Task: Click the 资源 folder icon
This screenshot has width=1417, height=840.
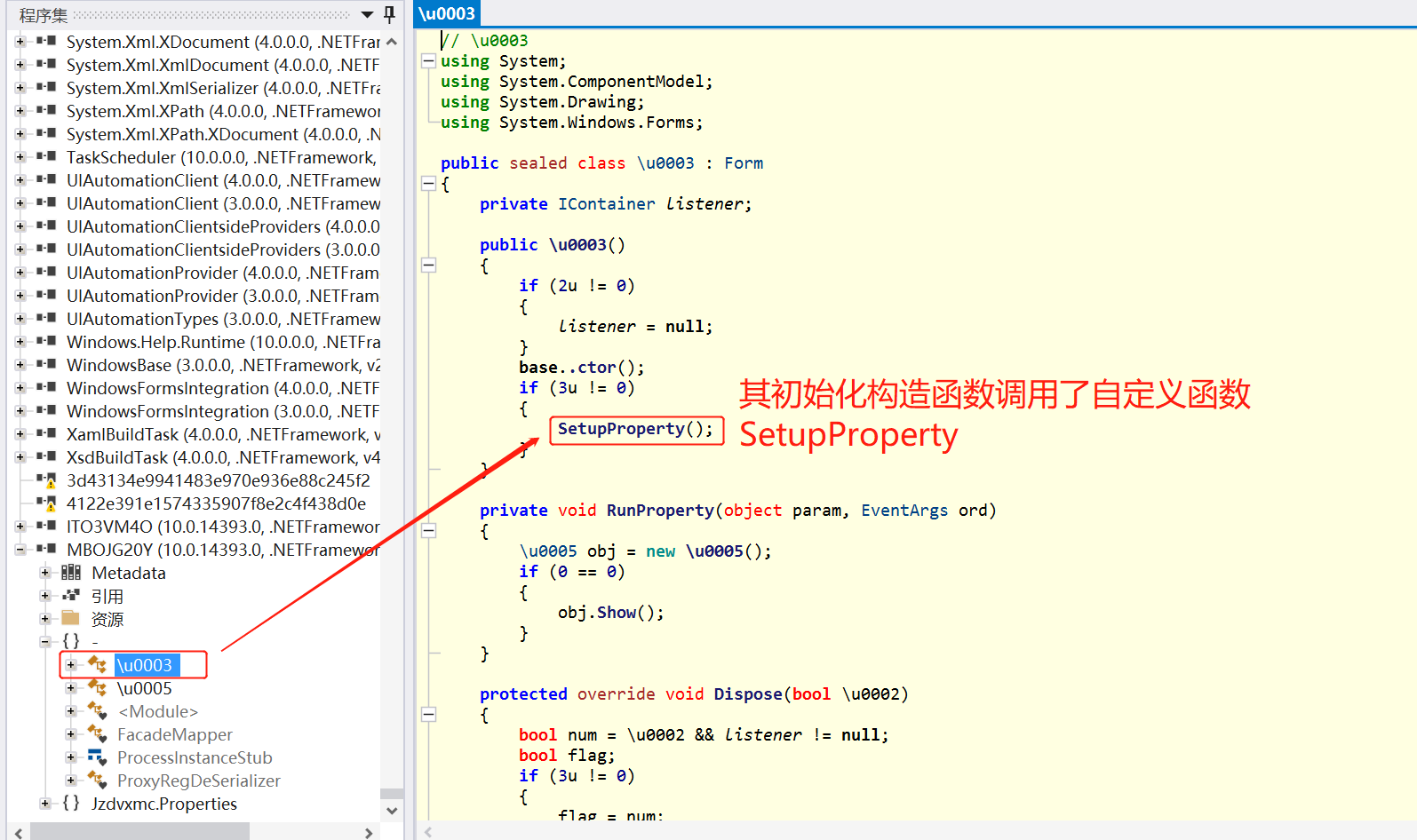Action: coord(71,619)
